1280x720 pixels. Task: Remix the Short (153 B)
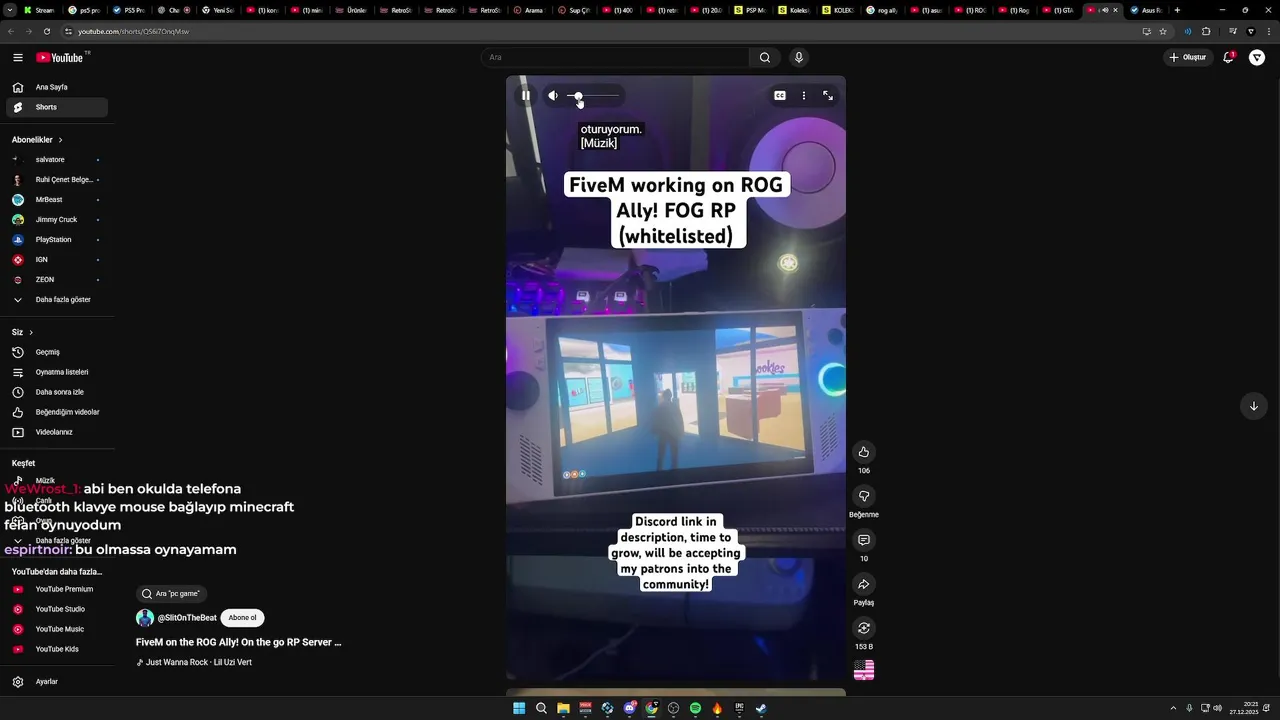pyautogui.click(x=864, y=628)
